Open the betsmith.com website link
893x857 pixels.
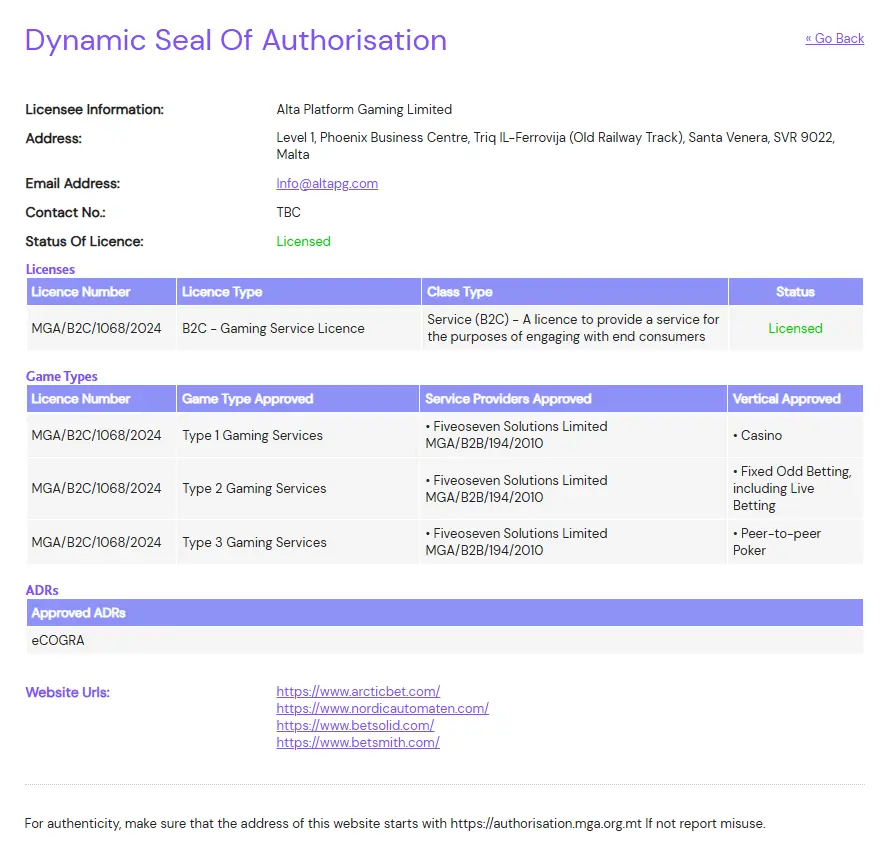tap(358, 743)
